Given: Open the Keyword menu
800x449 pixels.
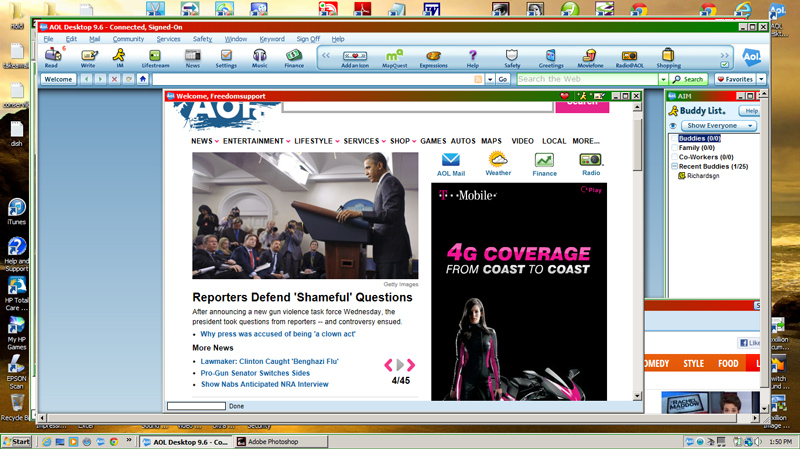Looking at the screenshot, I should [x=272, y=39].
